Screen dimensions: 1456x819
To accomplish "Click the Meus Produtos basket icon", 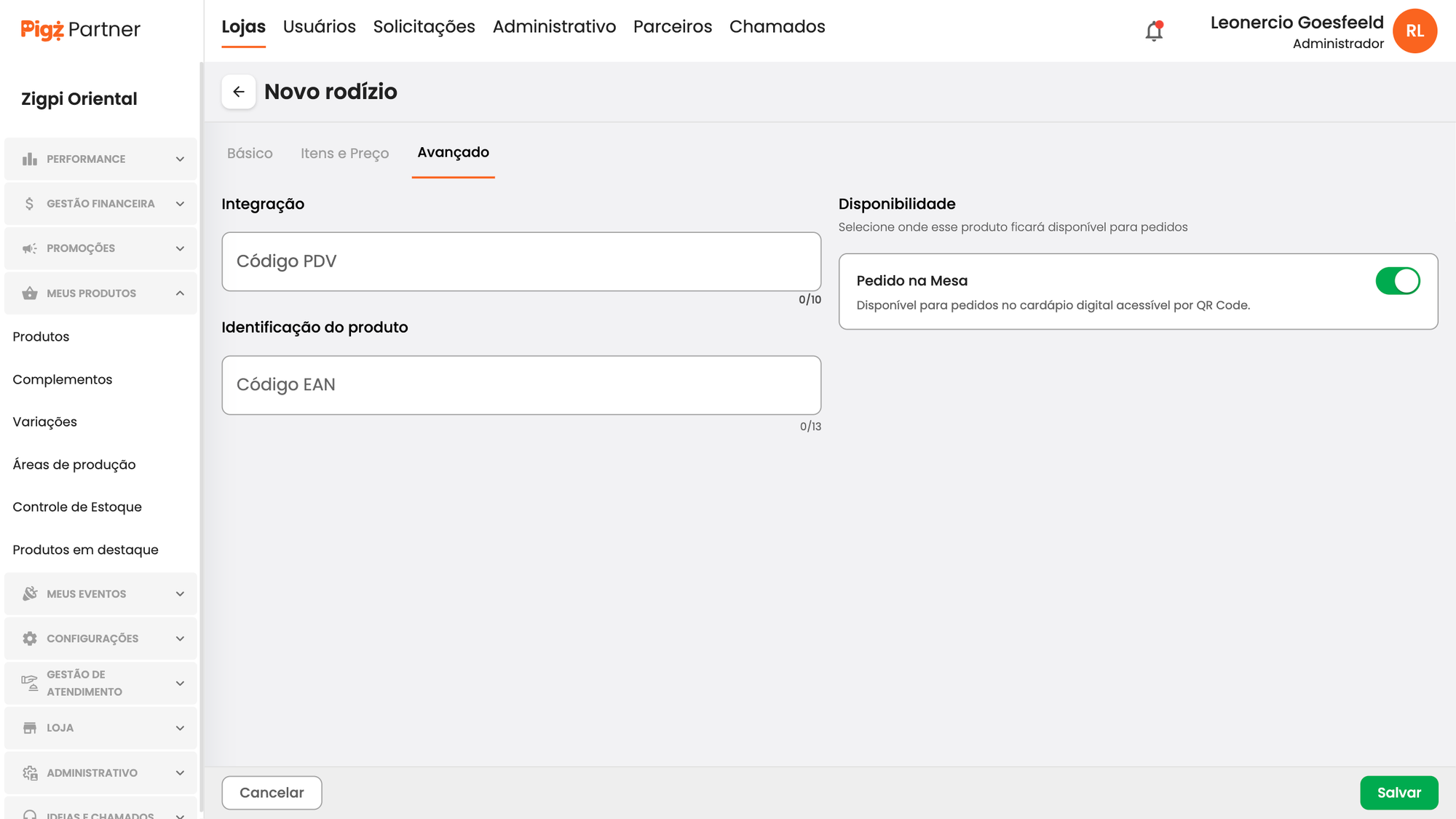I will point(30,293).
